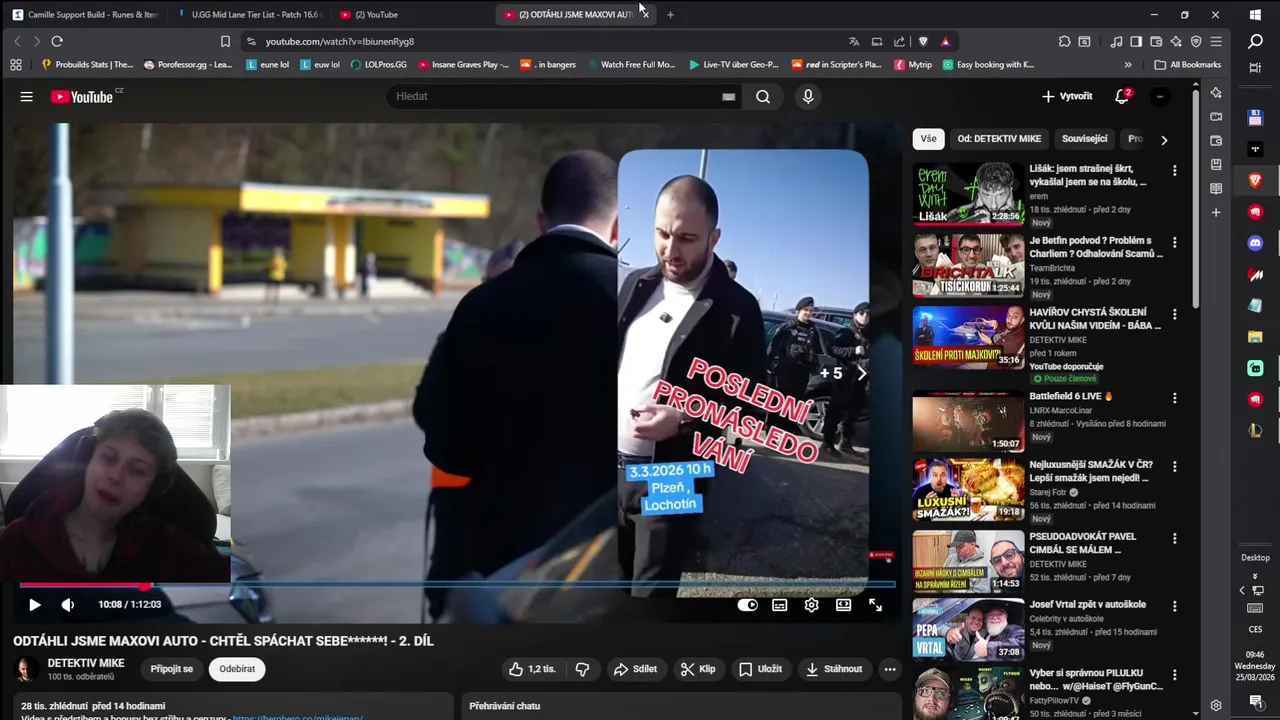Start voice search with the microphone icon
The height and width of the screenshot is (720, 1280).
pyautogui.click(x=808, y=97)
